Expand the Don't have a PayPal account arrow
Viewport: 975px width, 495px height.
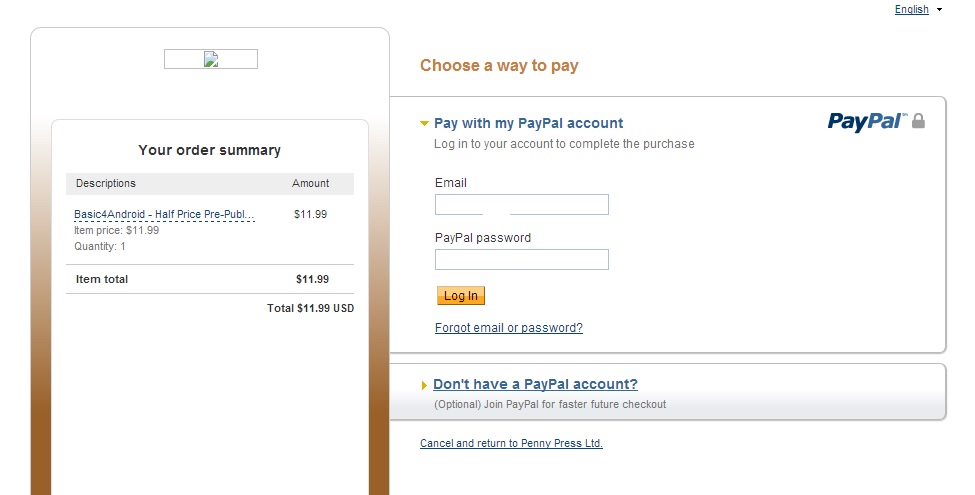point(424,385)
